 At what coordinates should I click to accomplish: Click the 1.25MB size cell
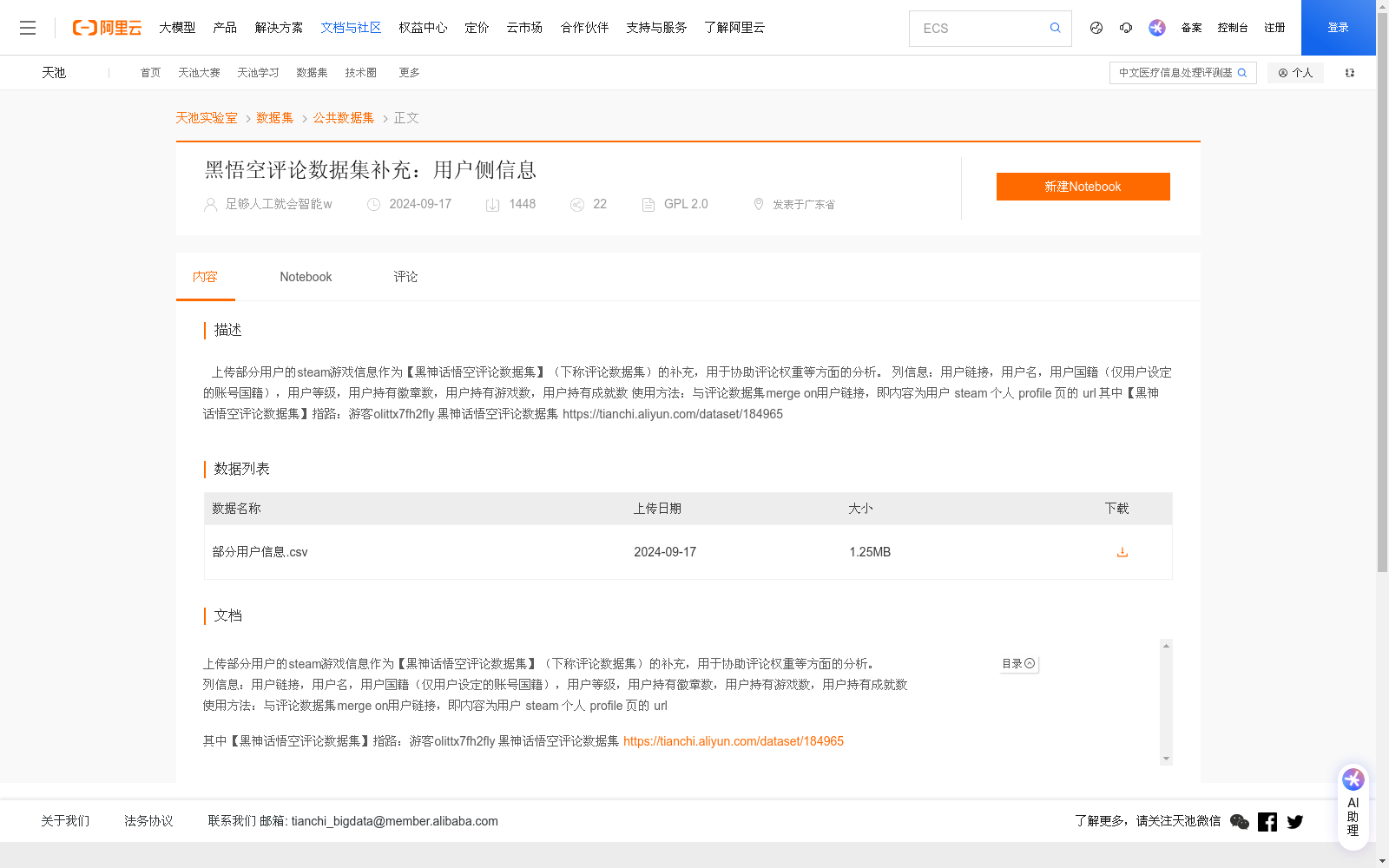[870, 552]
